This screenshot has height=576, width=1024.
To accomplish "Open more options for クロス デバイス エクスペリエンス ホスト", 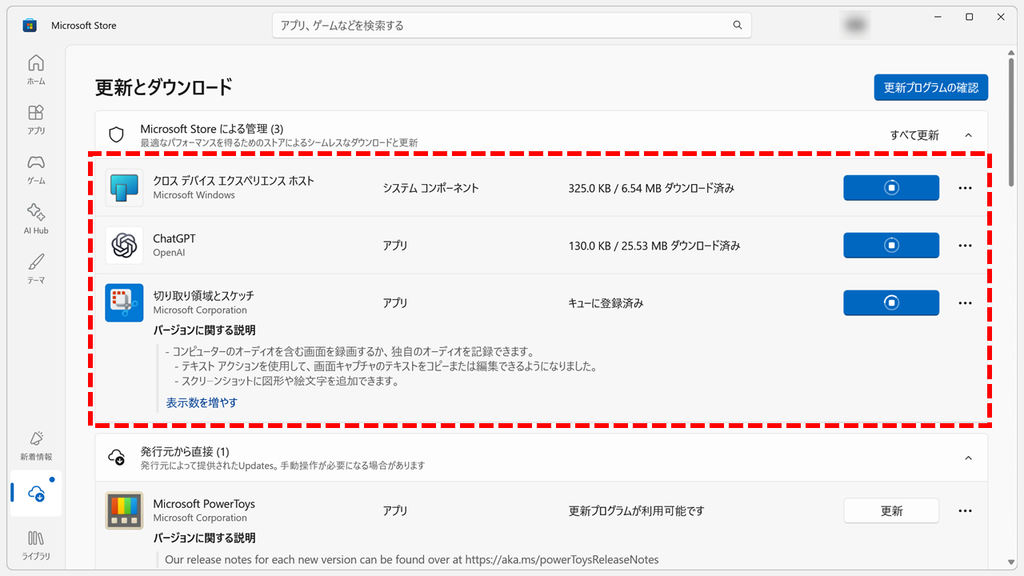I will [965, 188].
